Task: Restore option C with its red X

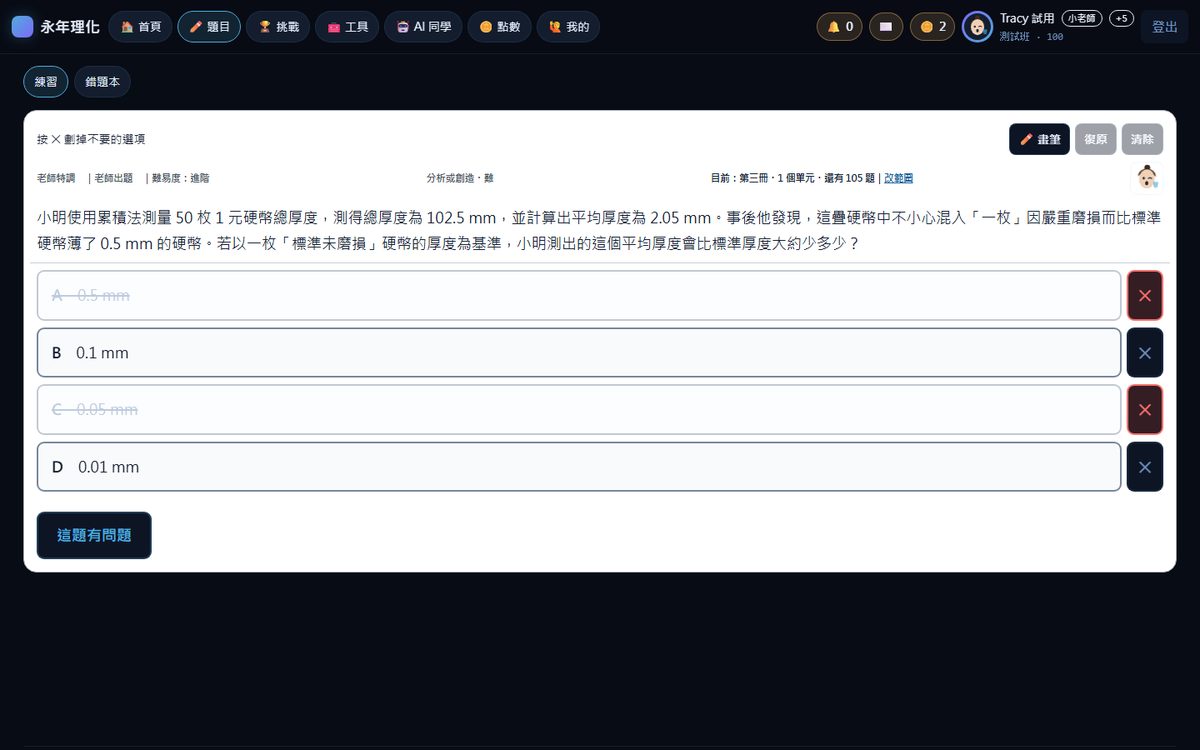Action: pyautogui.click(x=1145, y=410)
